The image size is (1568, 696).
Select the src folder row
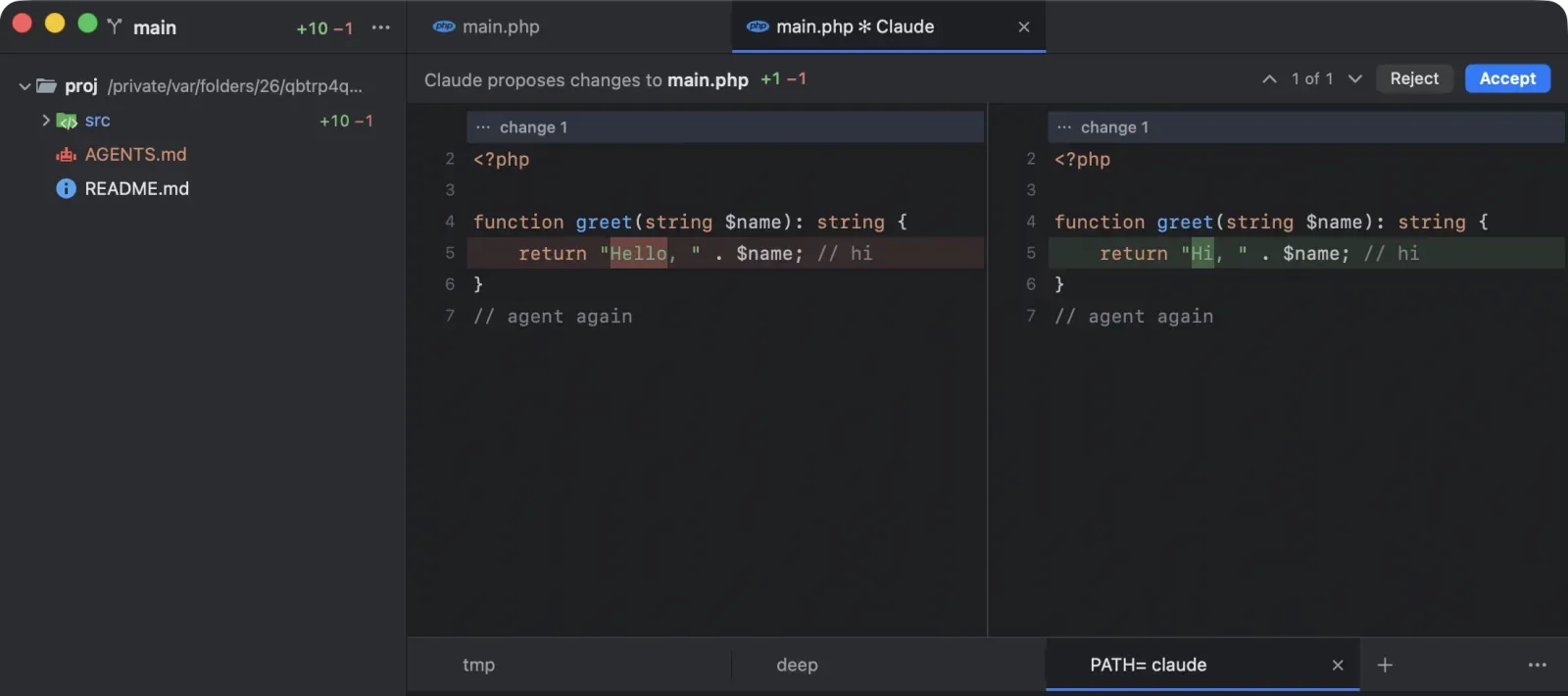203,121
